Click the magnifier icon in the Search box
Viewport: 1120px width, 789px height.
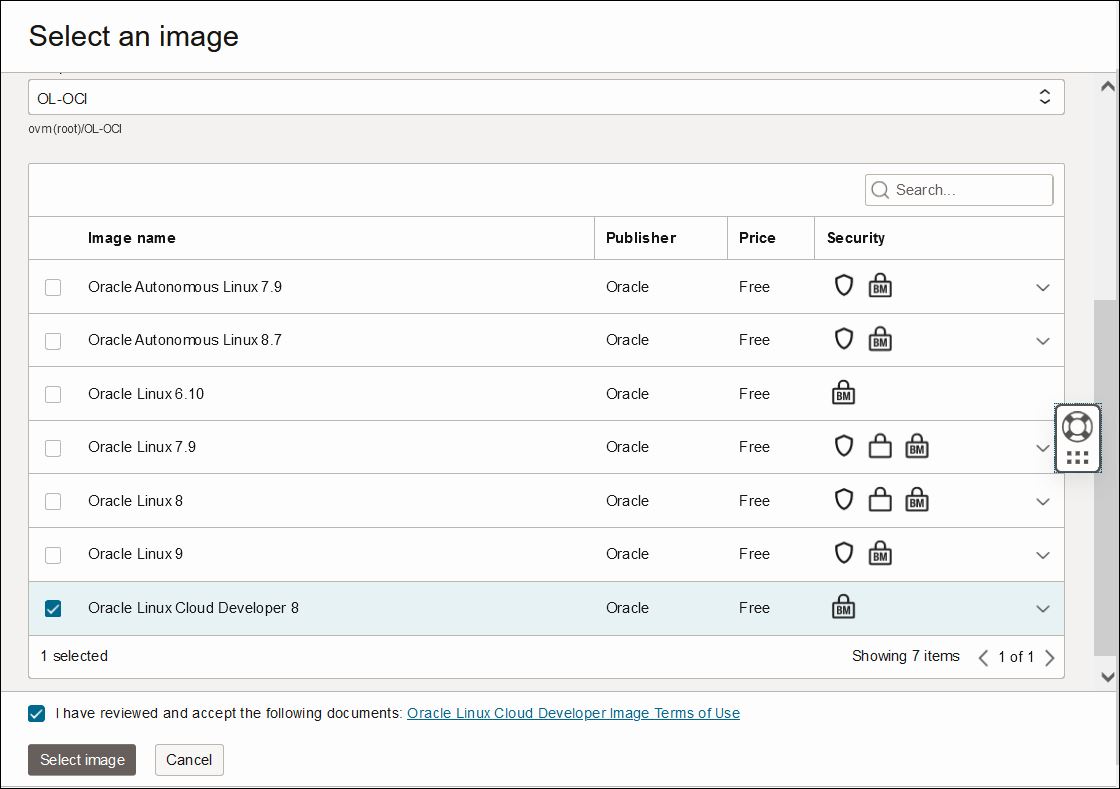880,190
